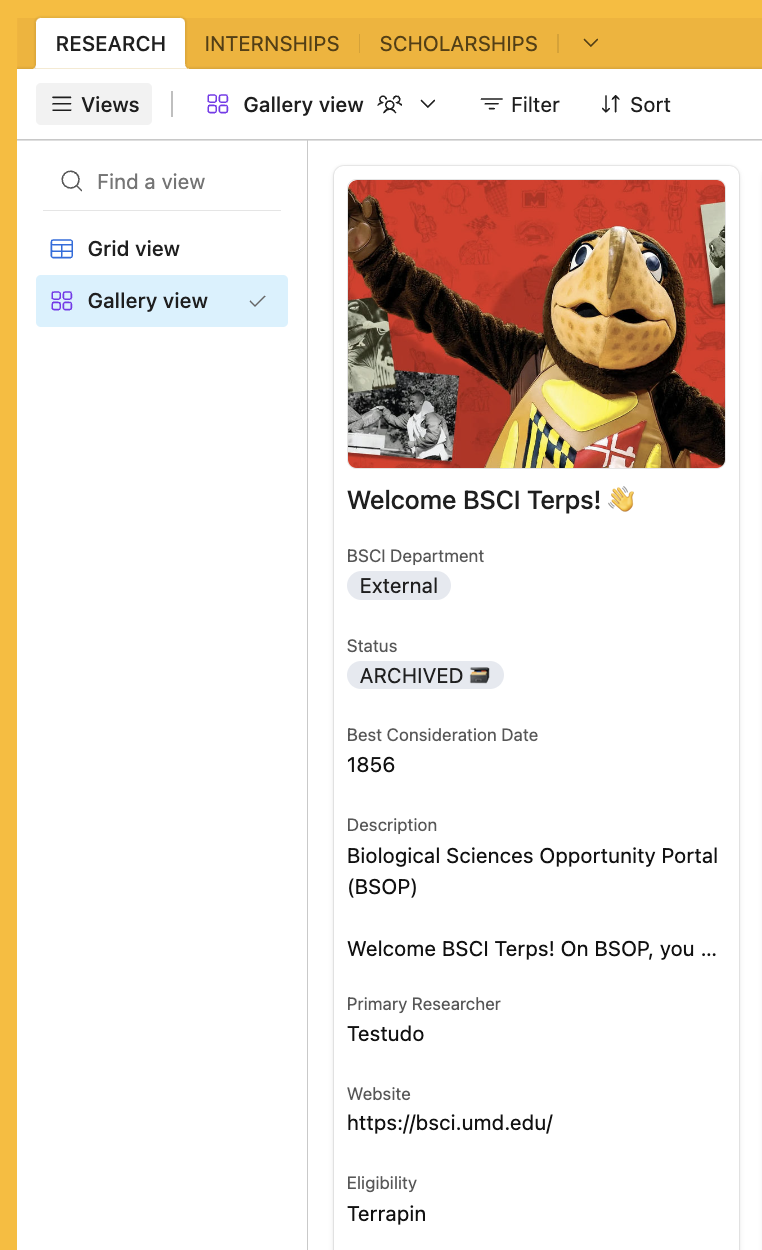This screenshot has height=1250, width=762.
Task: Expand the Gallery view dropdown chevron
Action: (x=428, y=104)
